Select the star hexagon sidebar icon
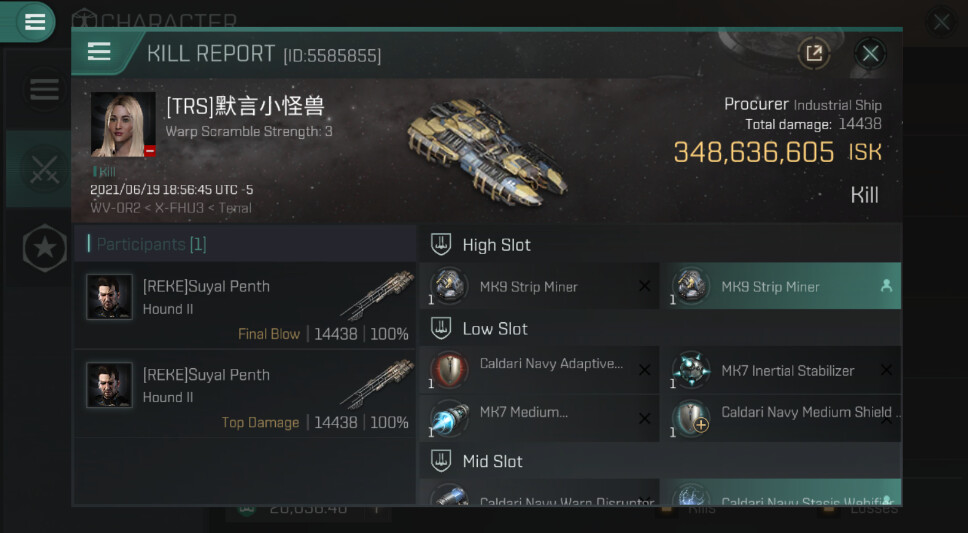 coord(44,248)
